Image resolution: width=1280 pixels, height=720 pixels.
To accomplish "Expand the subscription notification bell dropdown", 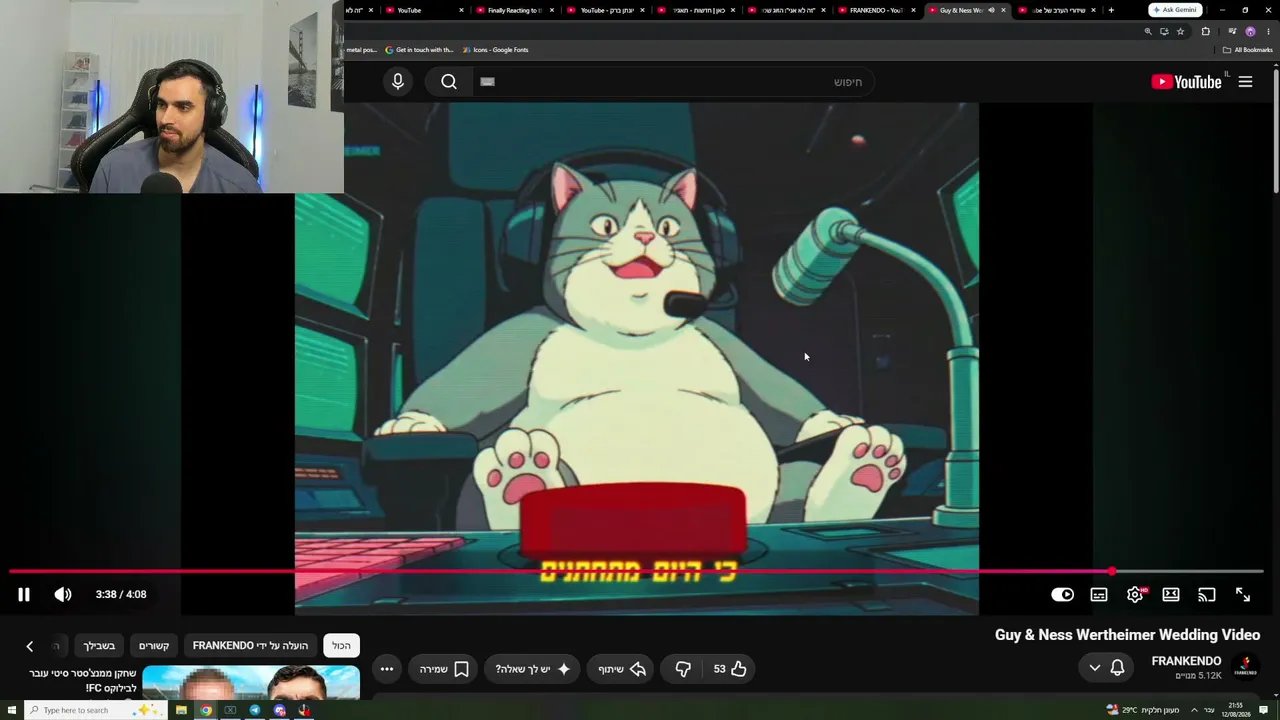I will click(x=1106, y=668).
